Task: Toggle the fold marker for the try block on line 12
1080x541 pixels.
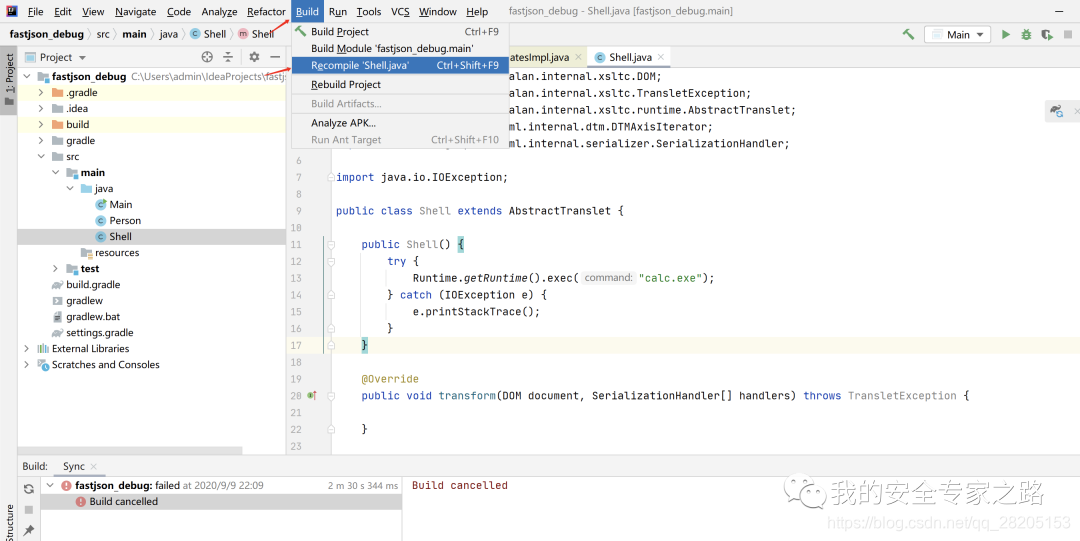Action: (331, 261)
